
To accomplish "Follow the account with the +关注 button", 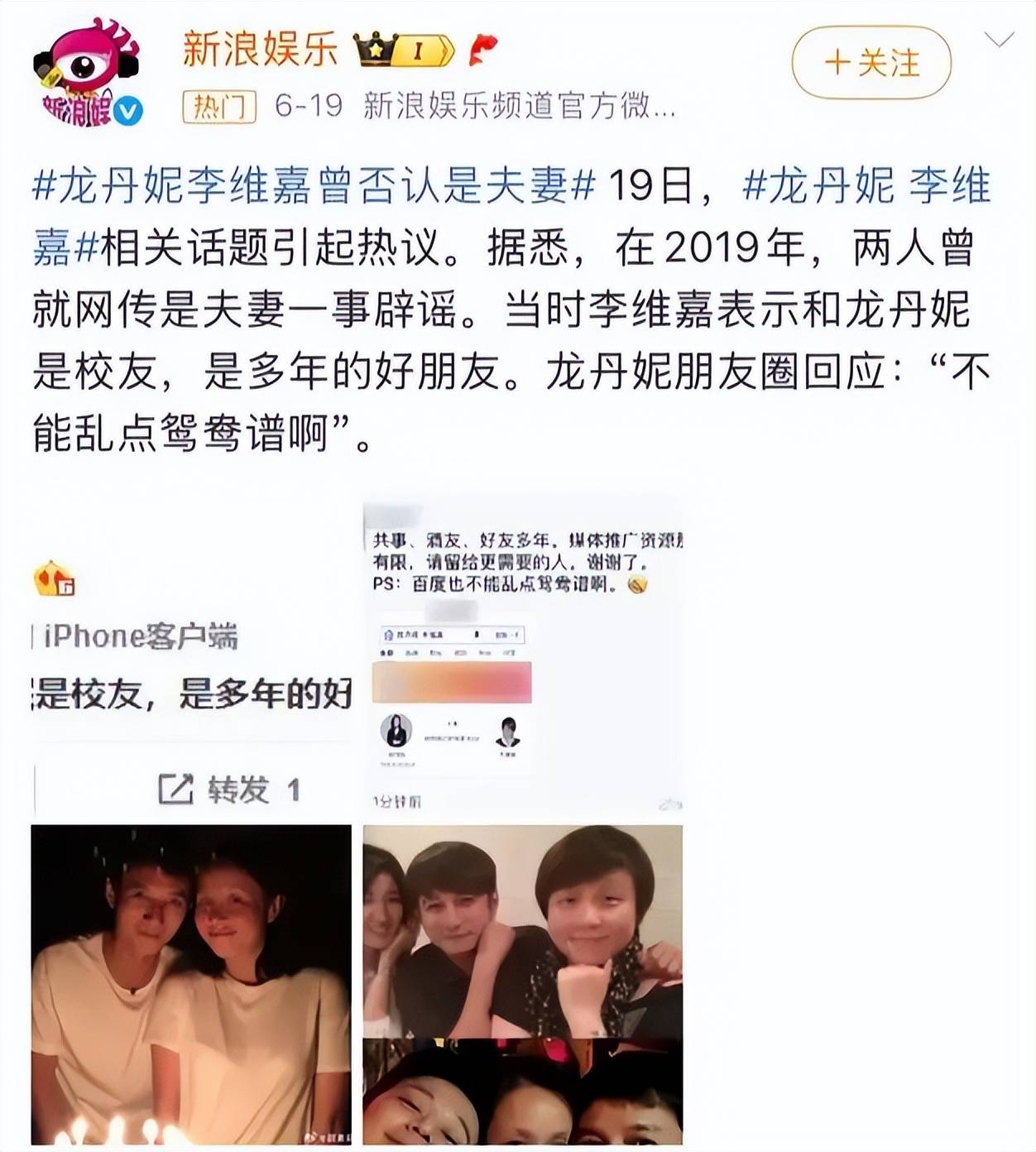I will (x=871, y=62).
